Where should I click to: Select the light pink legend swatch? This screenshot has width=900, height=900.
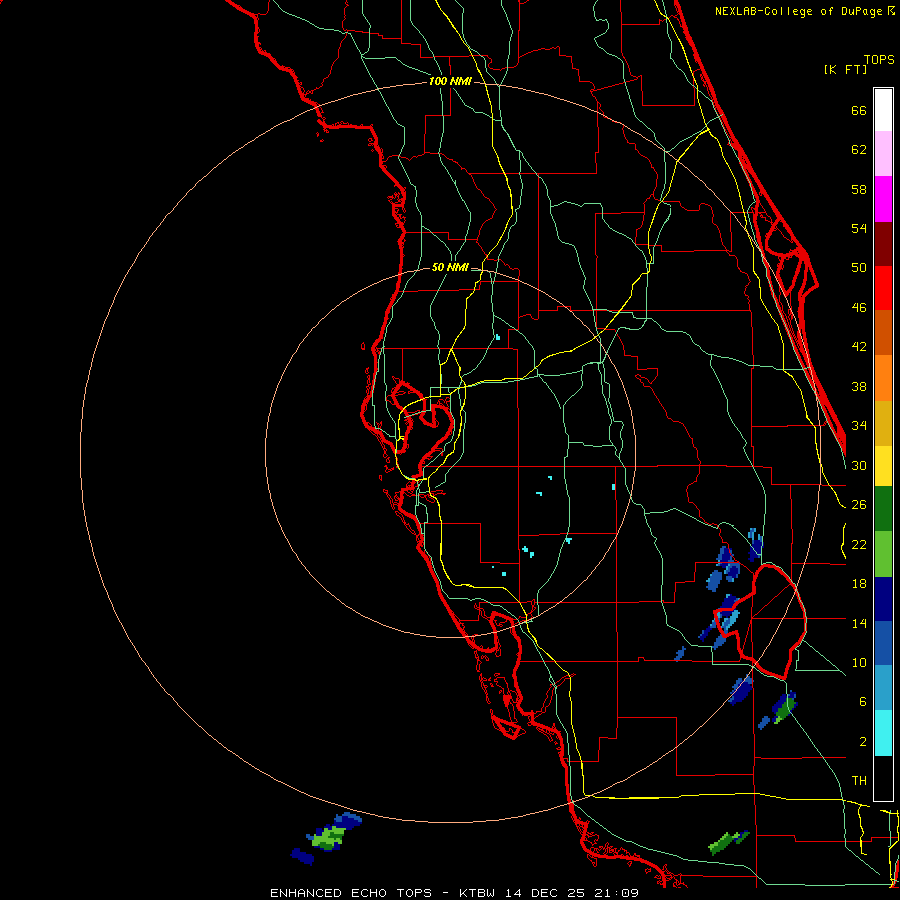click(883, 153)
